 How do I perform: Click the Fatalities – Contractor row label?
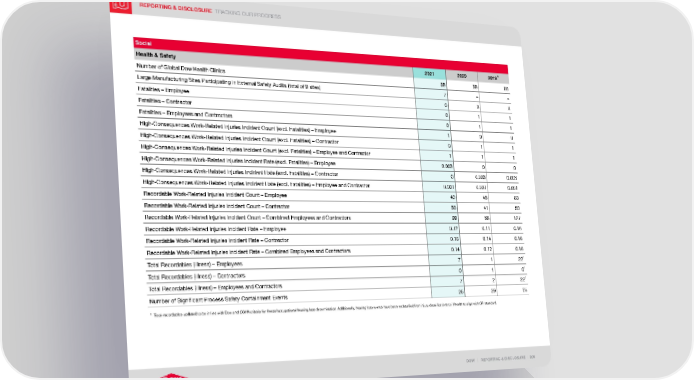coord(165,101)
